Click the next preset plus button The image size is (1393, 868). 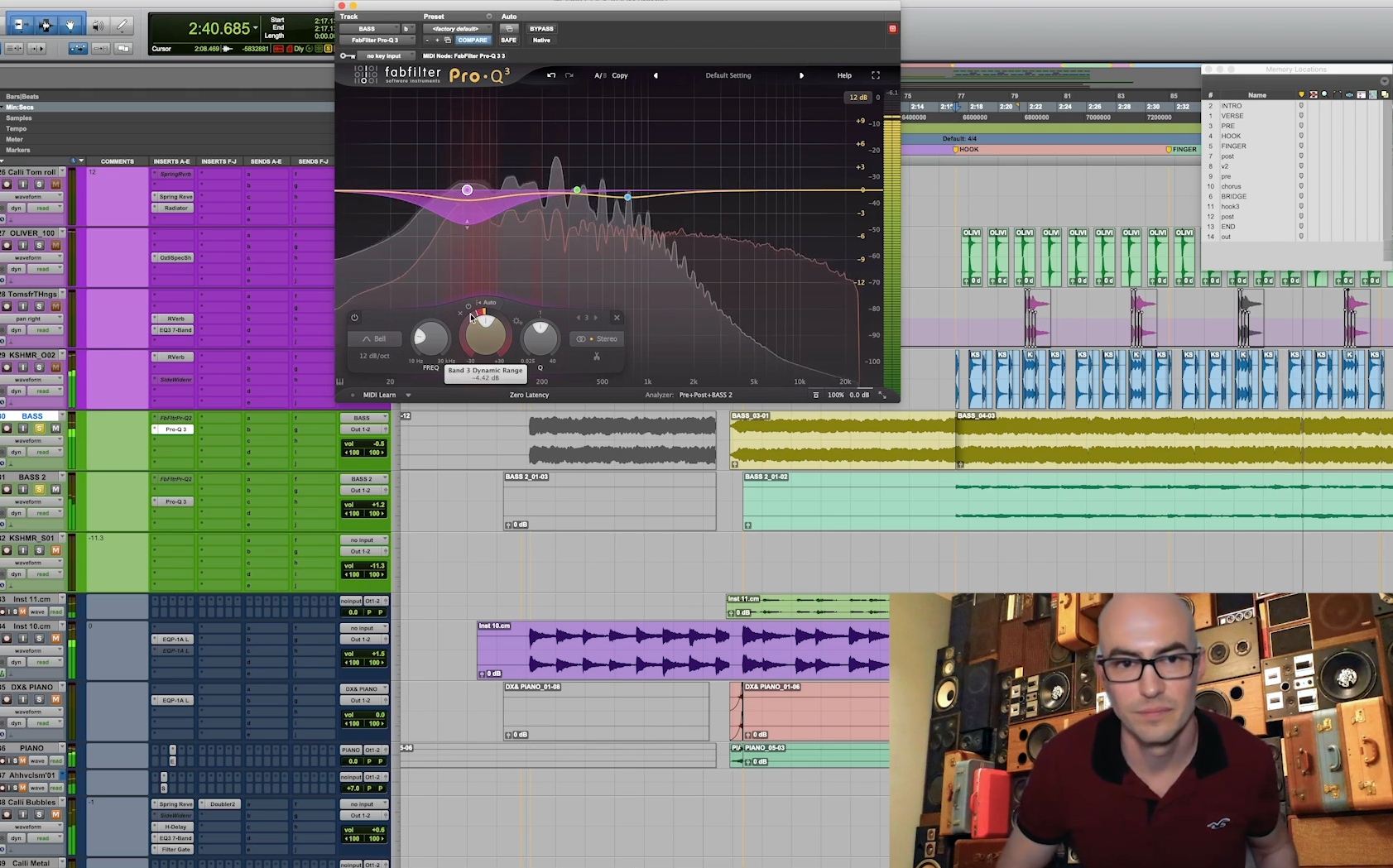[437, 40]
